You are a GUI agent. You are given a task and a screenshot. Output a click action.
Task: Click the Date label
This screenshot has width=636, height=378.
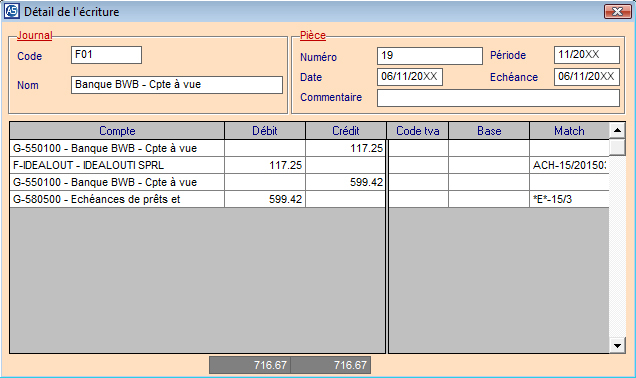point(311,77)
